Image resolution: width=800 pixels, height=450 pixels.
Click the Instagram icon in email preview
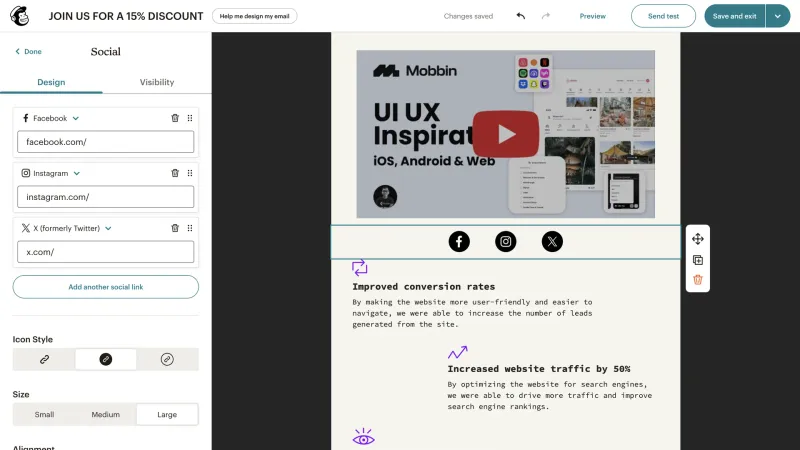(506, 241)
